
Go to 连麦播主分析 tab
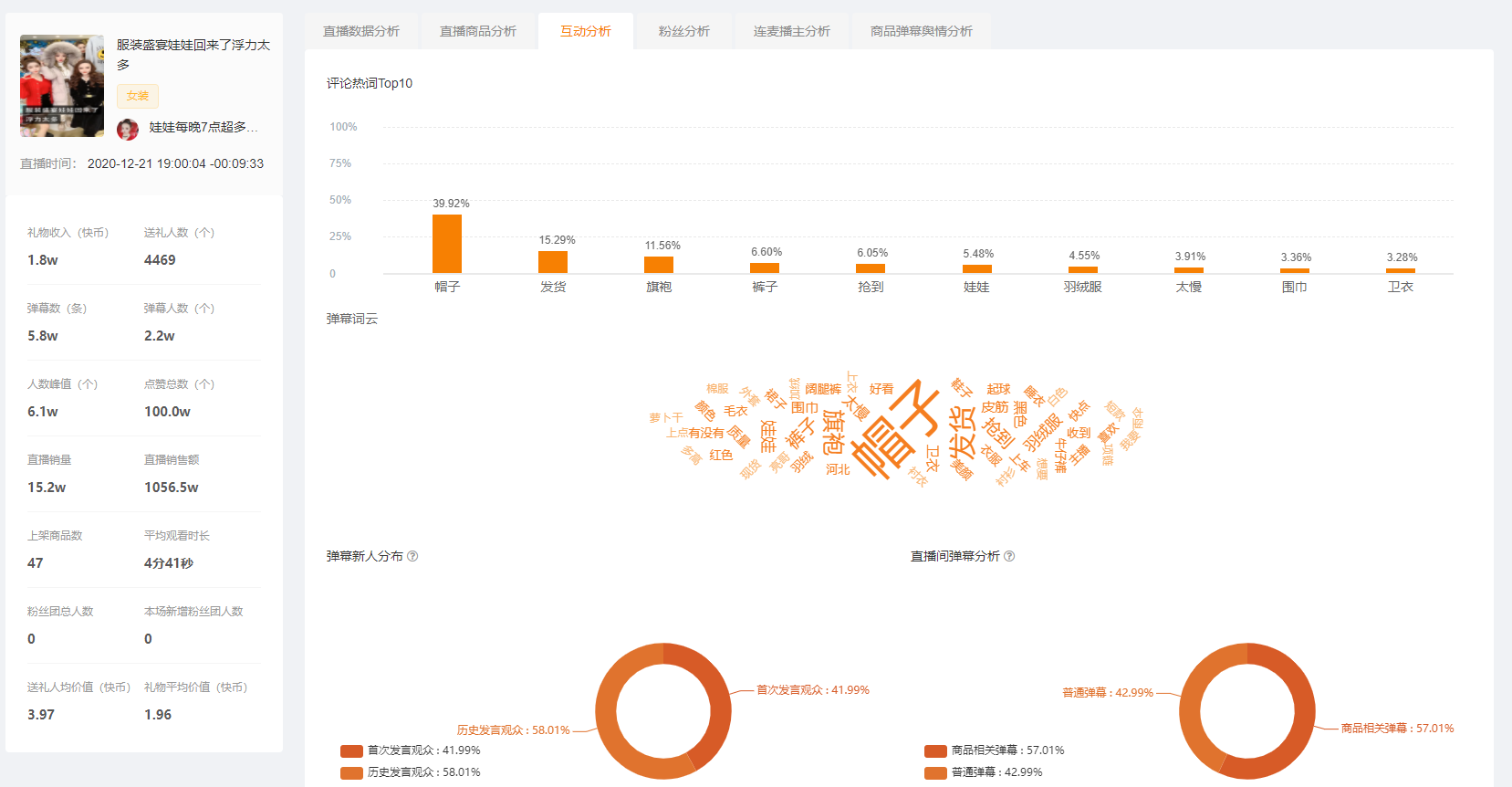792,31
